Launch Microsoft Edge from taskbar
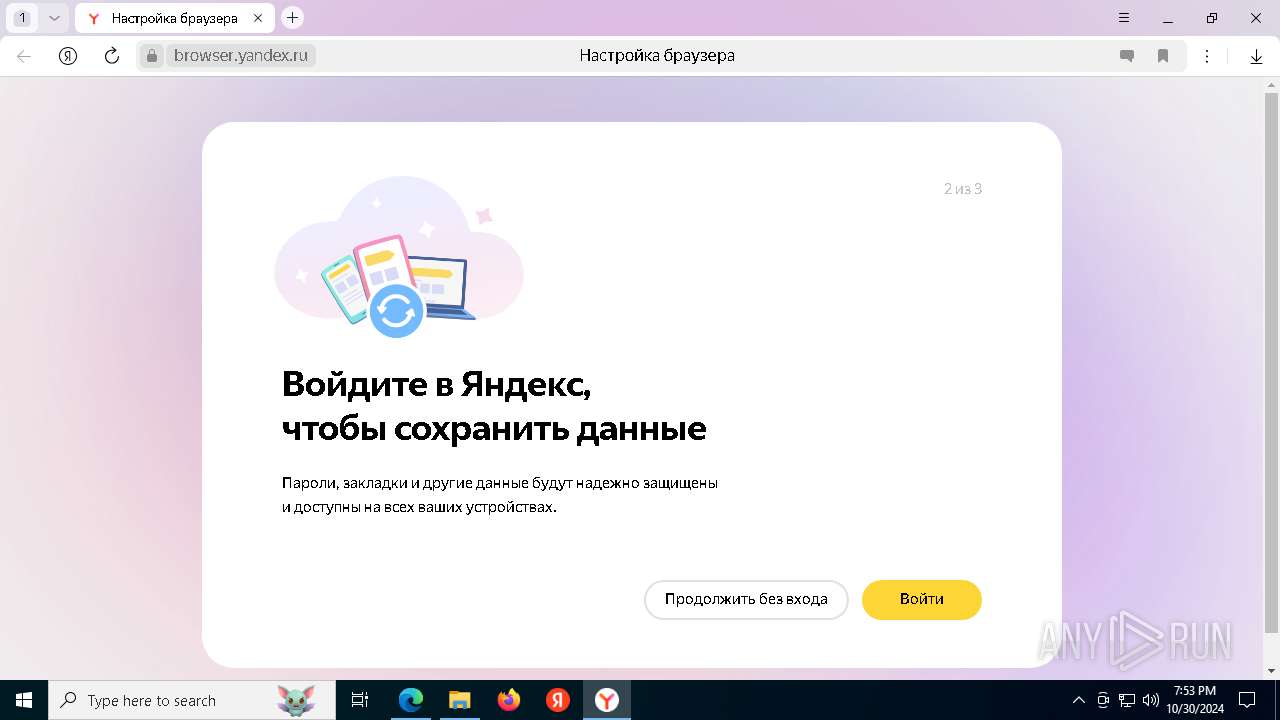The height and width of the screenshot is (720, 1280). click(x=411, y=700)
